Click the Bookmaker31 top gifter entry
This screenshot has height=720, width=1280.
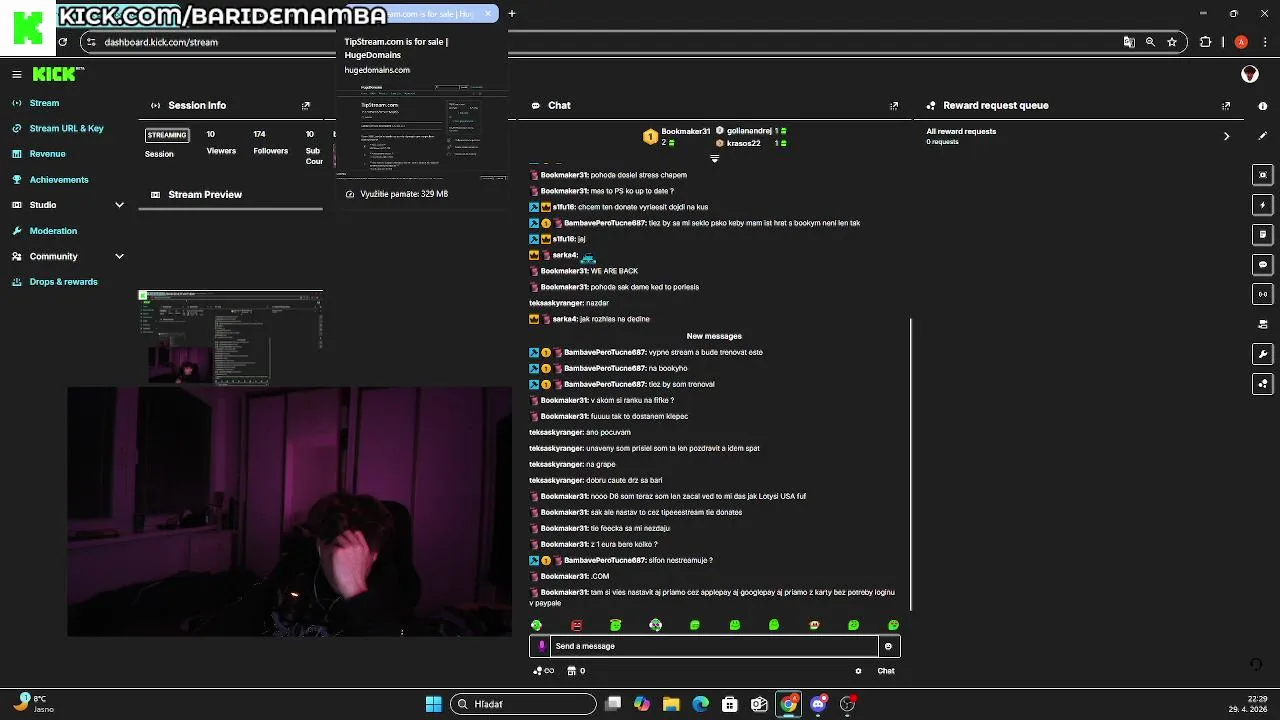click(x=677, y=137)
